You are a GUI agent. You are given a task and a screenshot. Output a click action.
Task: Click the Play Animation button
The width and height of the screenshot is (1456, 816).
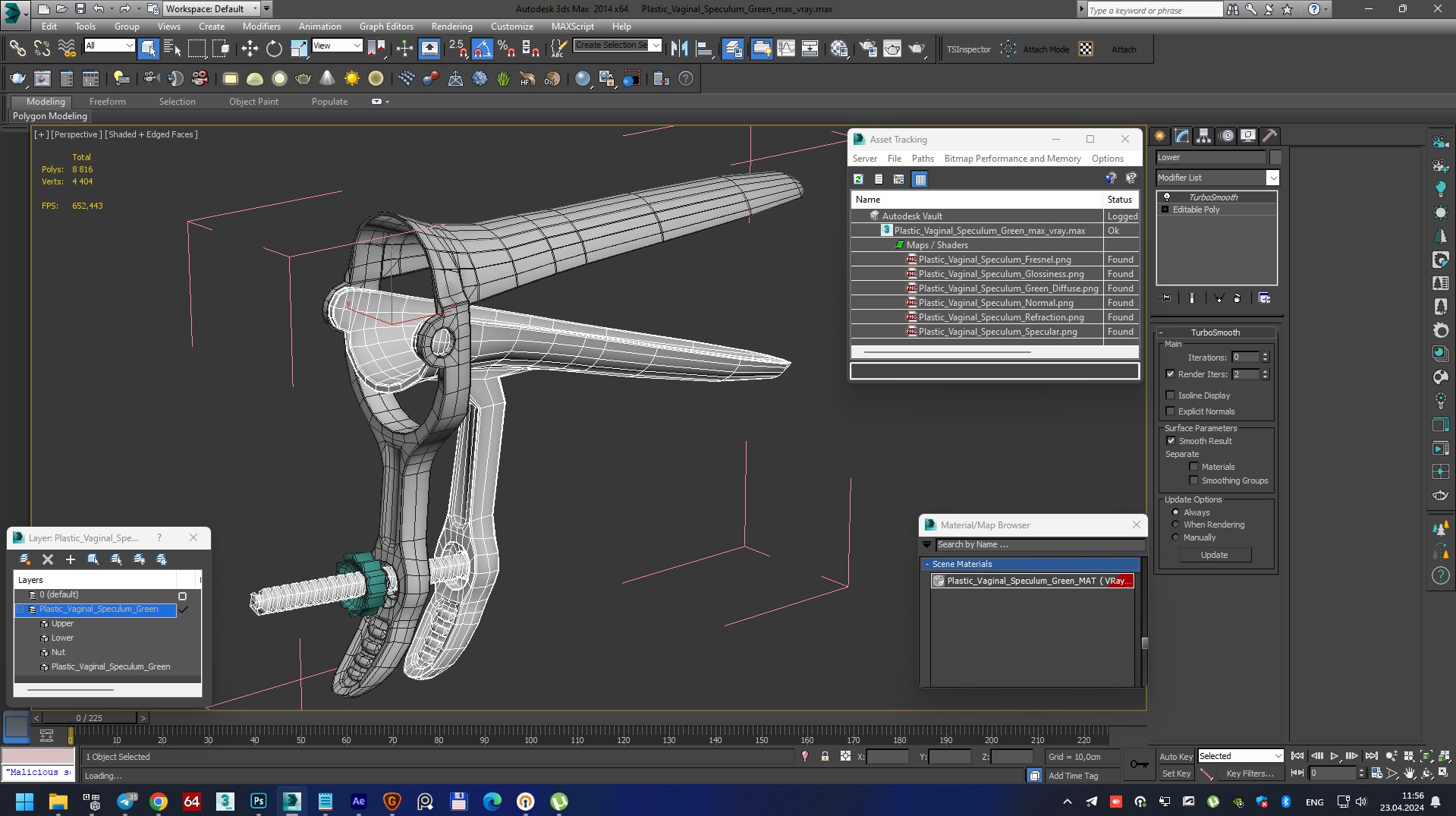click(x=1335, y=756)
